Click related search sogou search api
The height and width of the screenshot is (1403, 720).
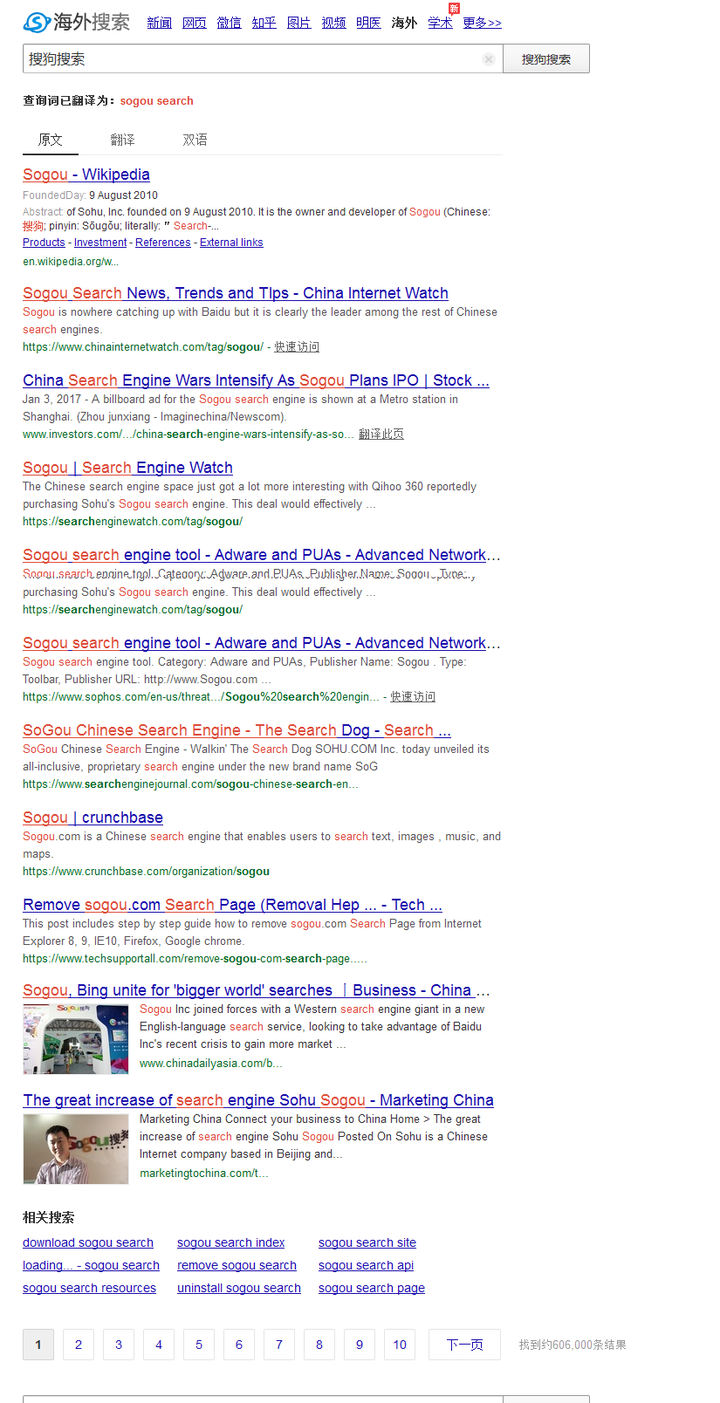click(x=366, y=1265)
